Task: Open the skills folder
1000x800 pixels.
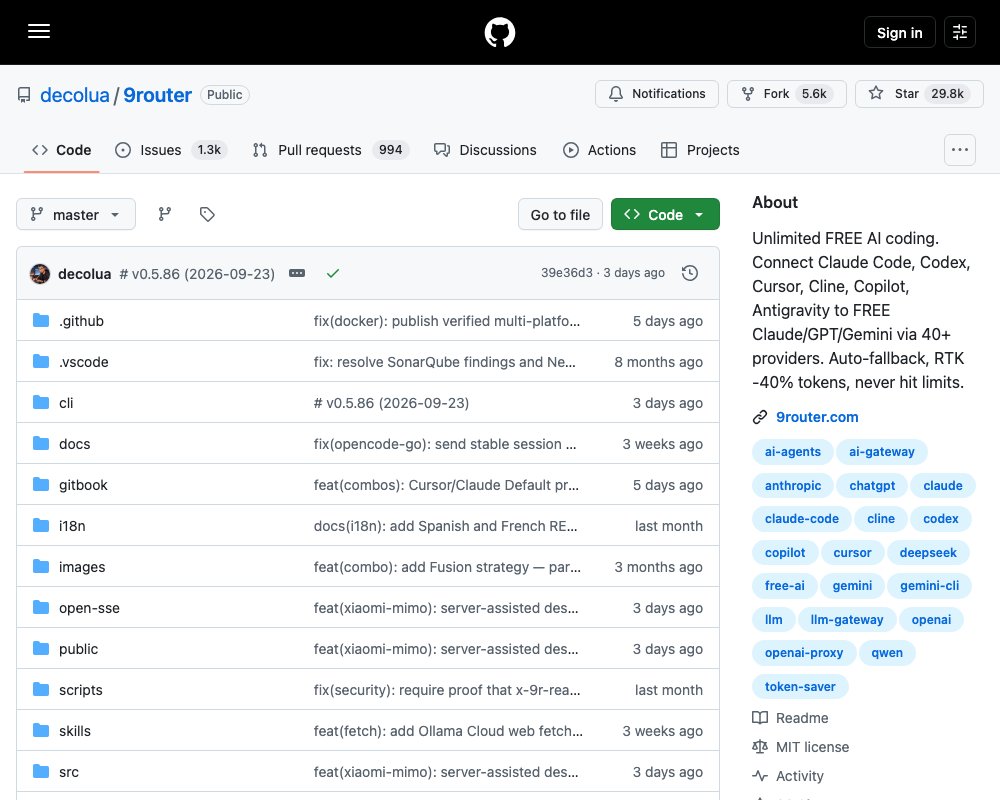Action: click(75, 731)
